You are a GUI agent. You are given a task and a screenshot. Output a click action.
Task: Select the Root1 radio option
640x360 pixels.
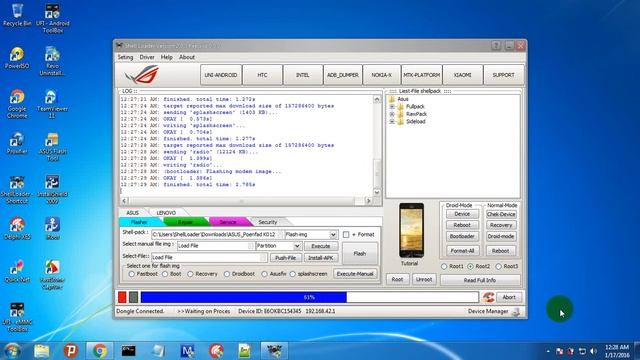point(444,267)
